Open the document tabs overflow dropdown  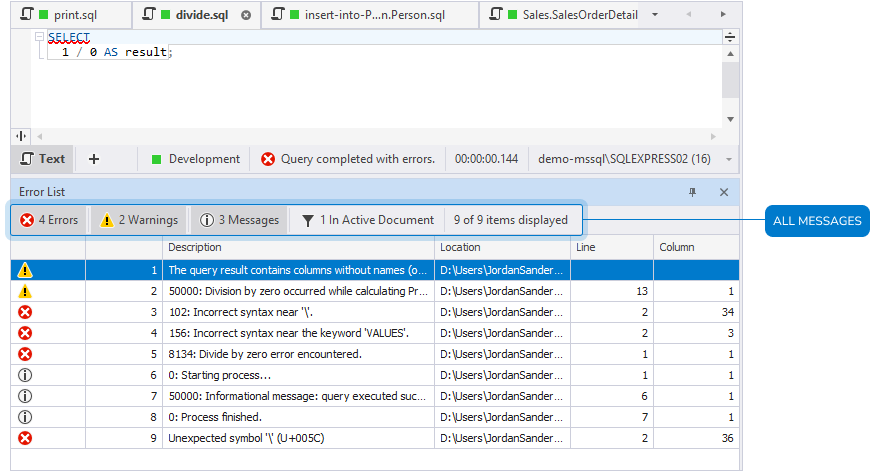pos(655,16)
